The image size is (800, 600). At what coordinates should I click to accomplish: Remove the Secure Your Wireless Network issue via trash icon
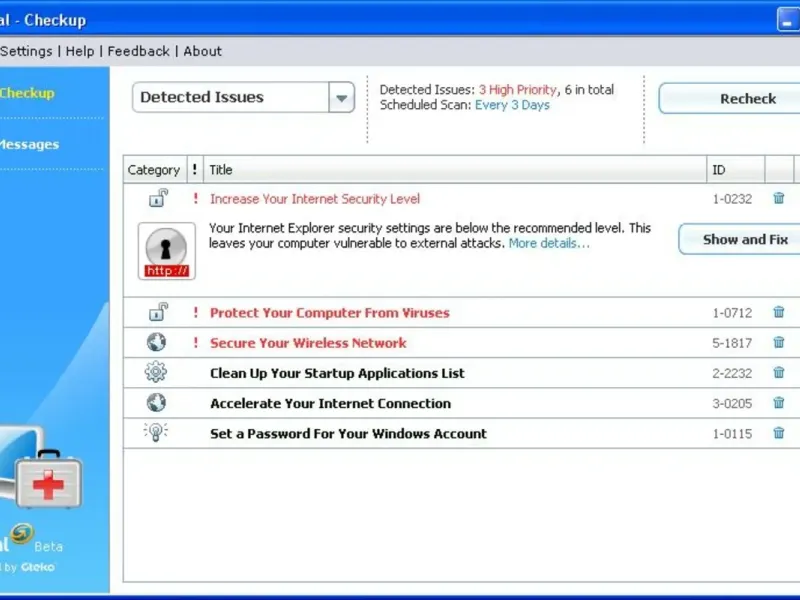779,342
